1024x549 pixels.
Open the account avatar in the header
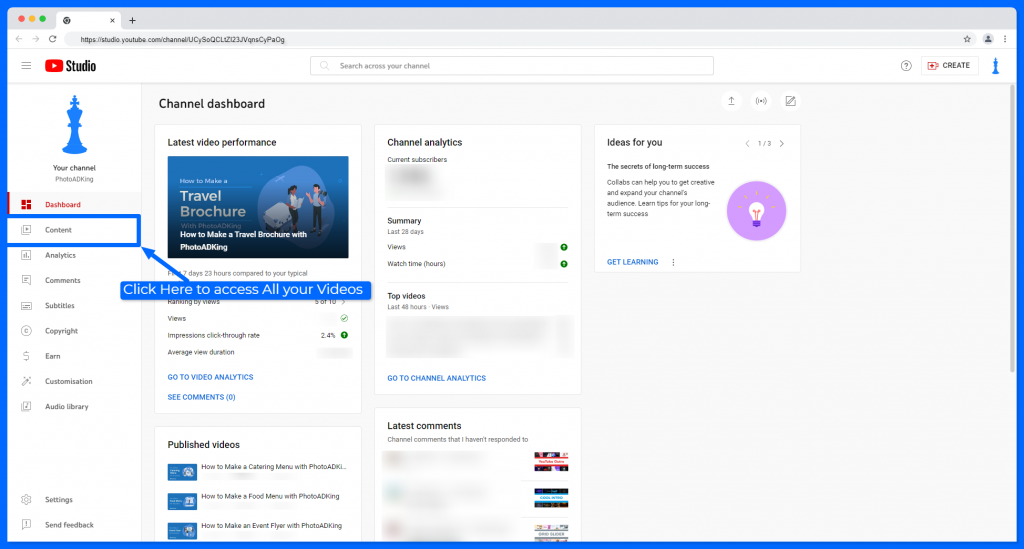coord(996,66)
